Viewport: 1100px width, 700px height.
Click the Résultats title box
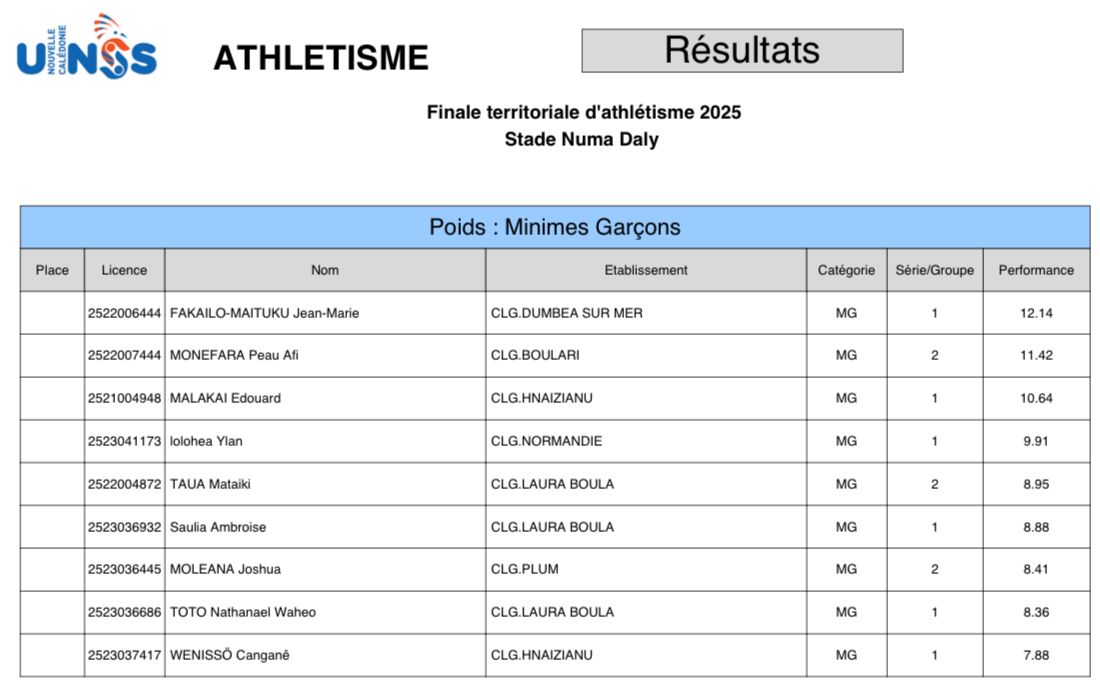pyautogui.click(x=742, y=50)
